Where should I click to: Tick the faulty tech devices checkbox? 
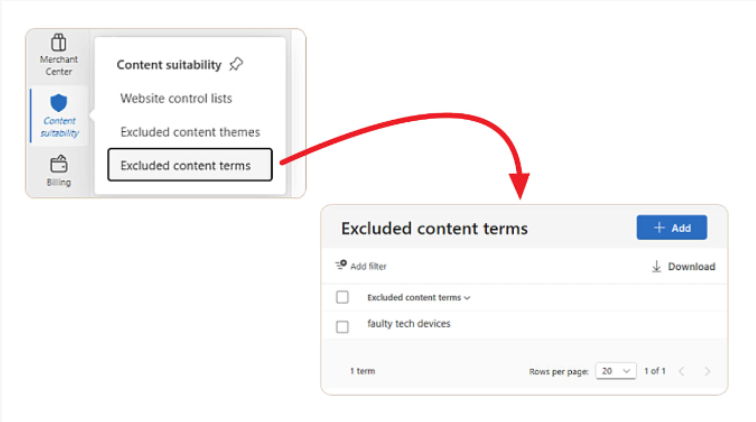tap(342, 327)
